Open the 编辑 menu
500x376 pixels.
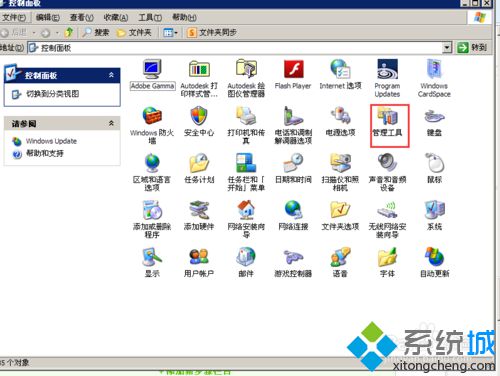[x=48, y=17]
